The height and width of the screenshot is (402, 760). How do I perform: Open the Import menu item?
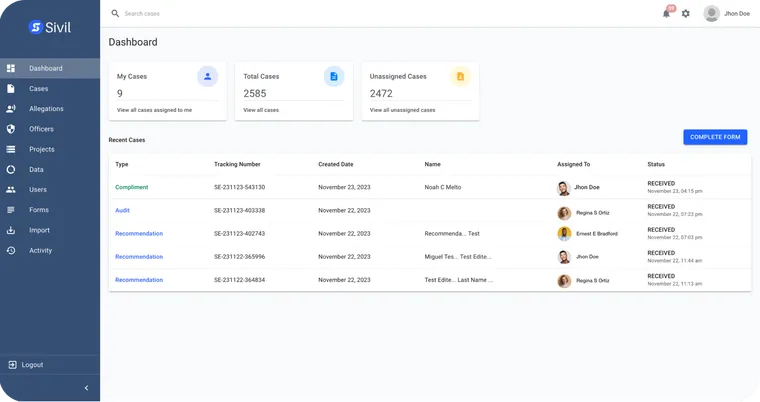tap(50, 230)
